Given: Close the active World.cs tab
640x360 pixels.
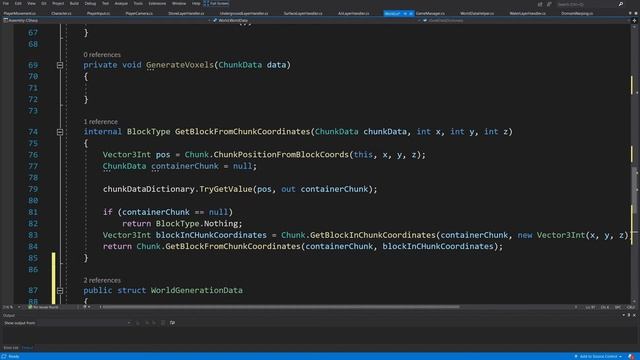Looking at the screenshot, I should [x=411, y=13].
